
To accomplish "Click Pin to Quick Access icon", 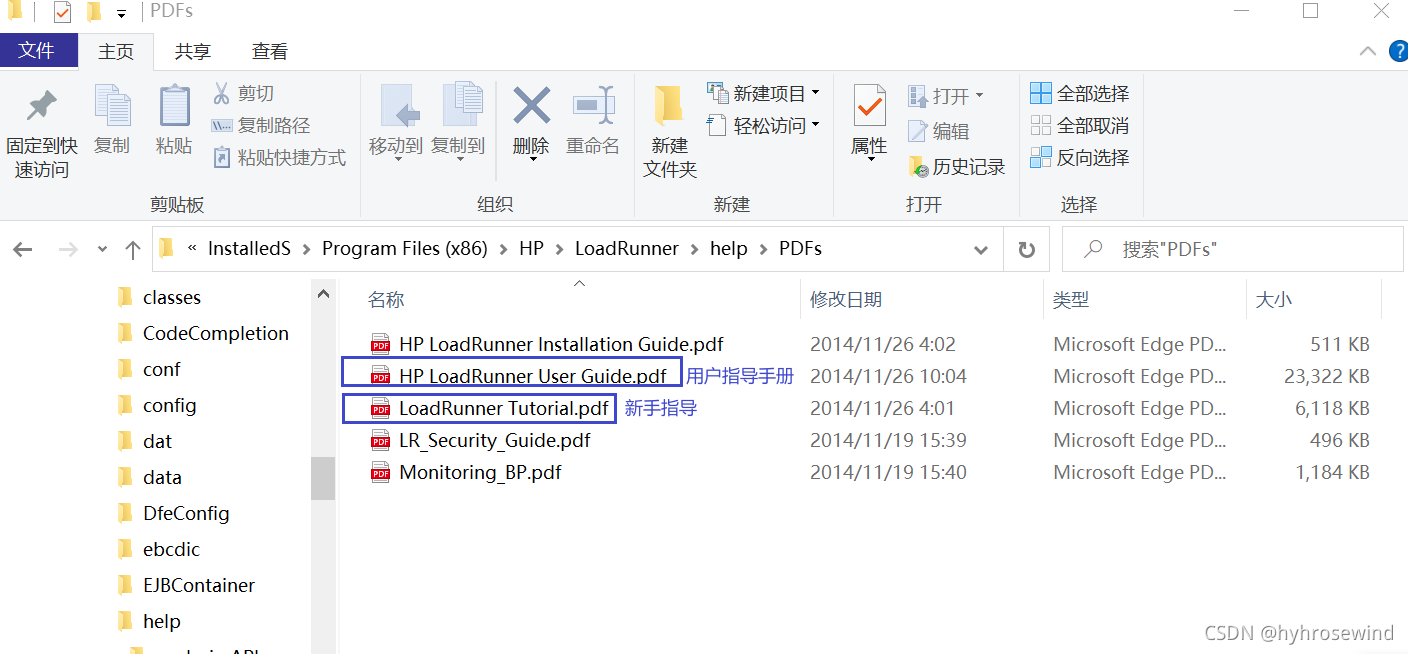I will pos(41,105).
